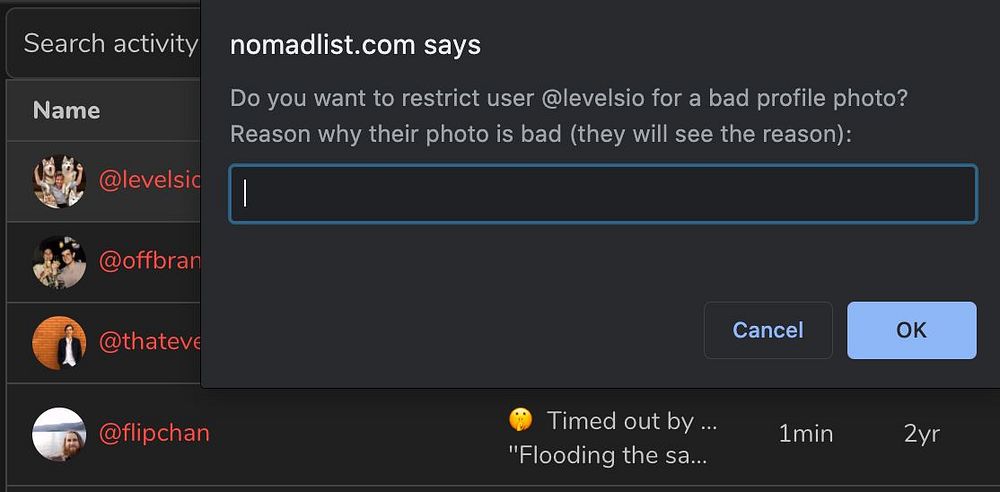Select the @offbran… user avatar
This screenshot has height=492, width=1000.
click(59, 262)
